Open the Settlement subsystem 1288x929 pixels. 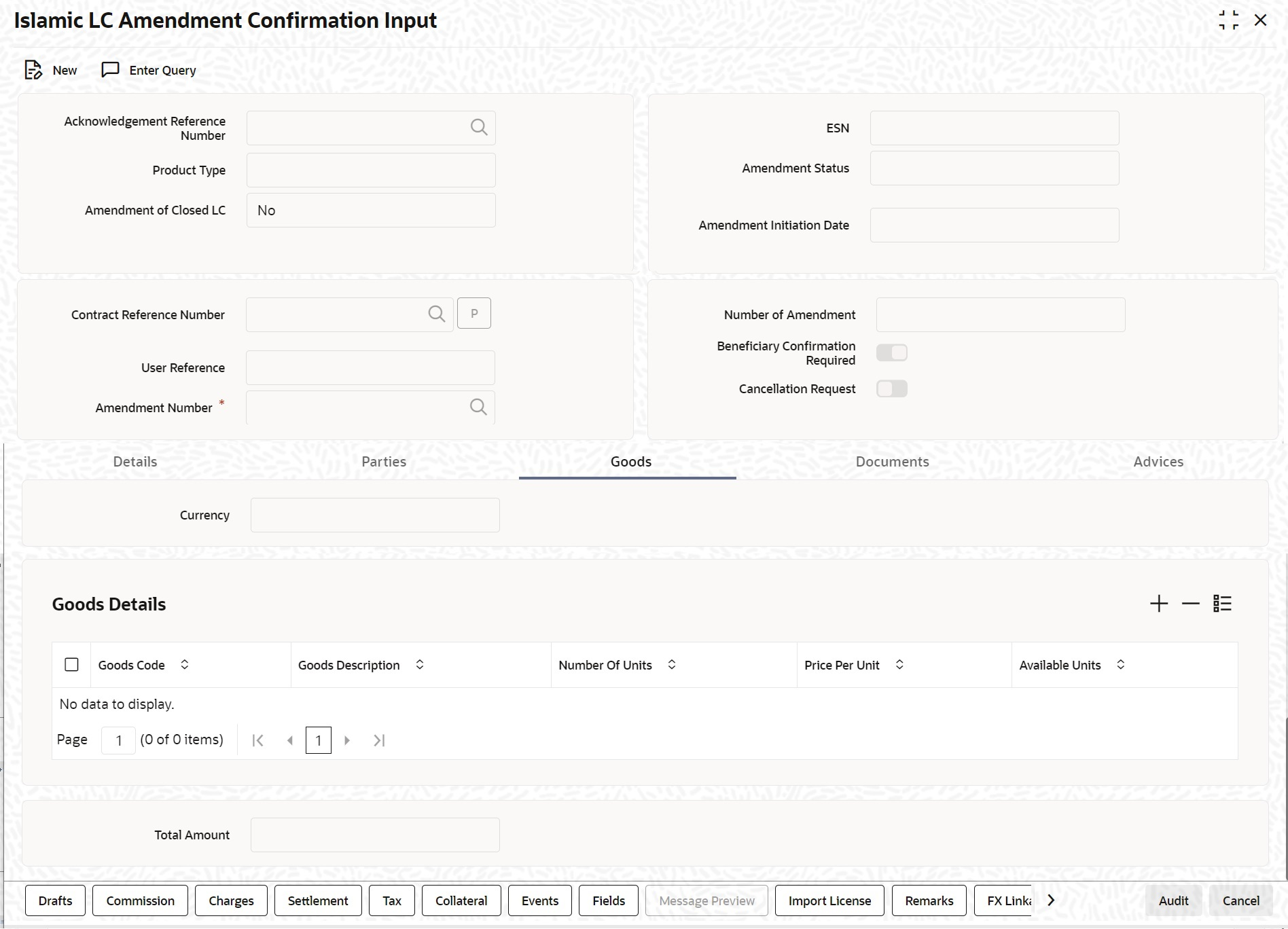[318, 900]
